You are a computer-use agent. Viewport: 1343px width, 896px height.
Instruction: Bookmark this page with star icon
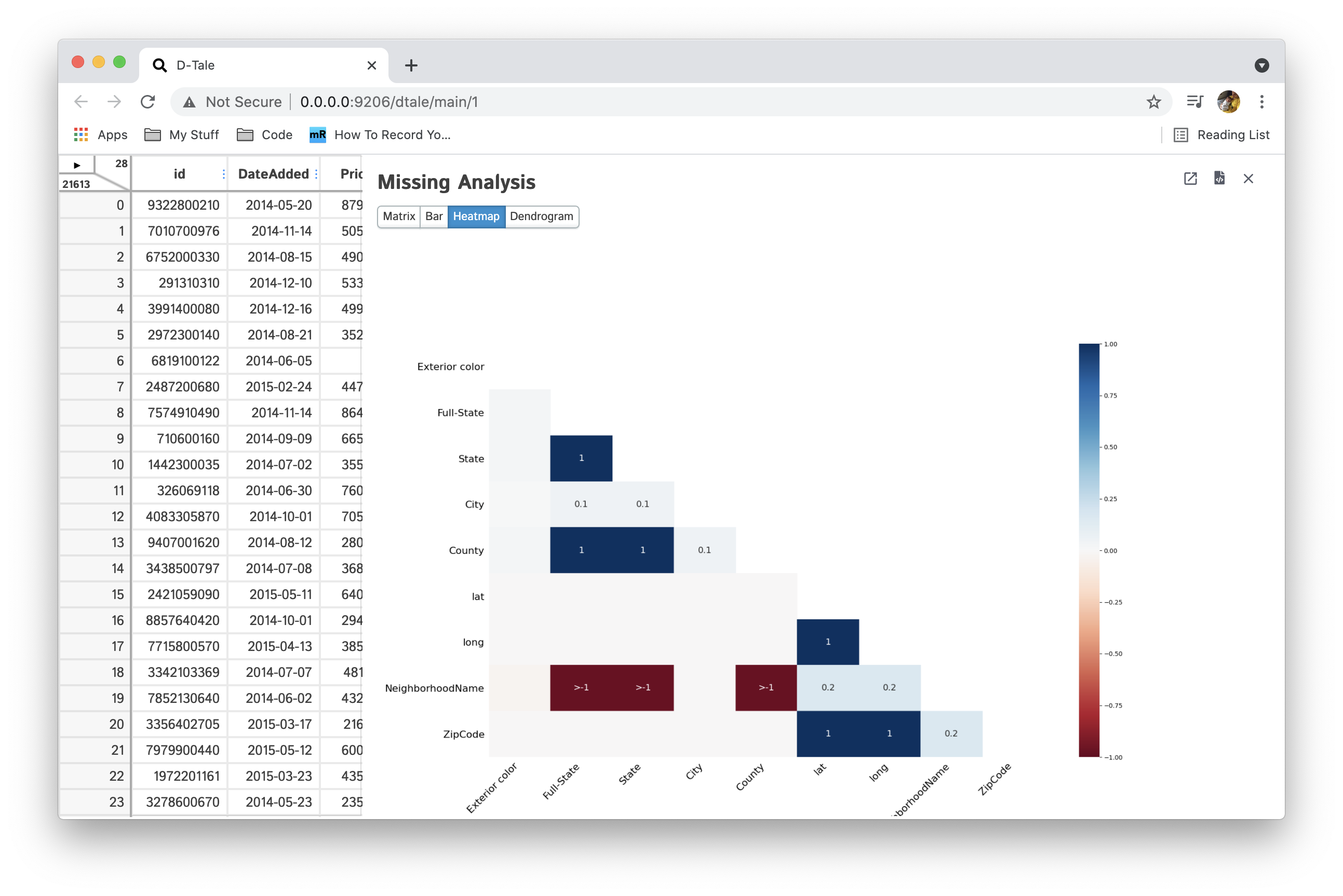1153,102
